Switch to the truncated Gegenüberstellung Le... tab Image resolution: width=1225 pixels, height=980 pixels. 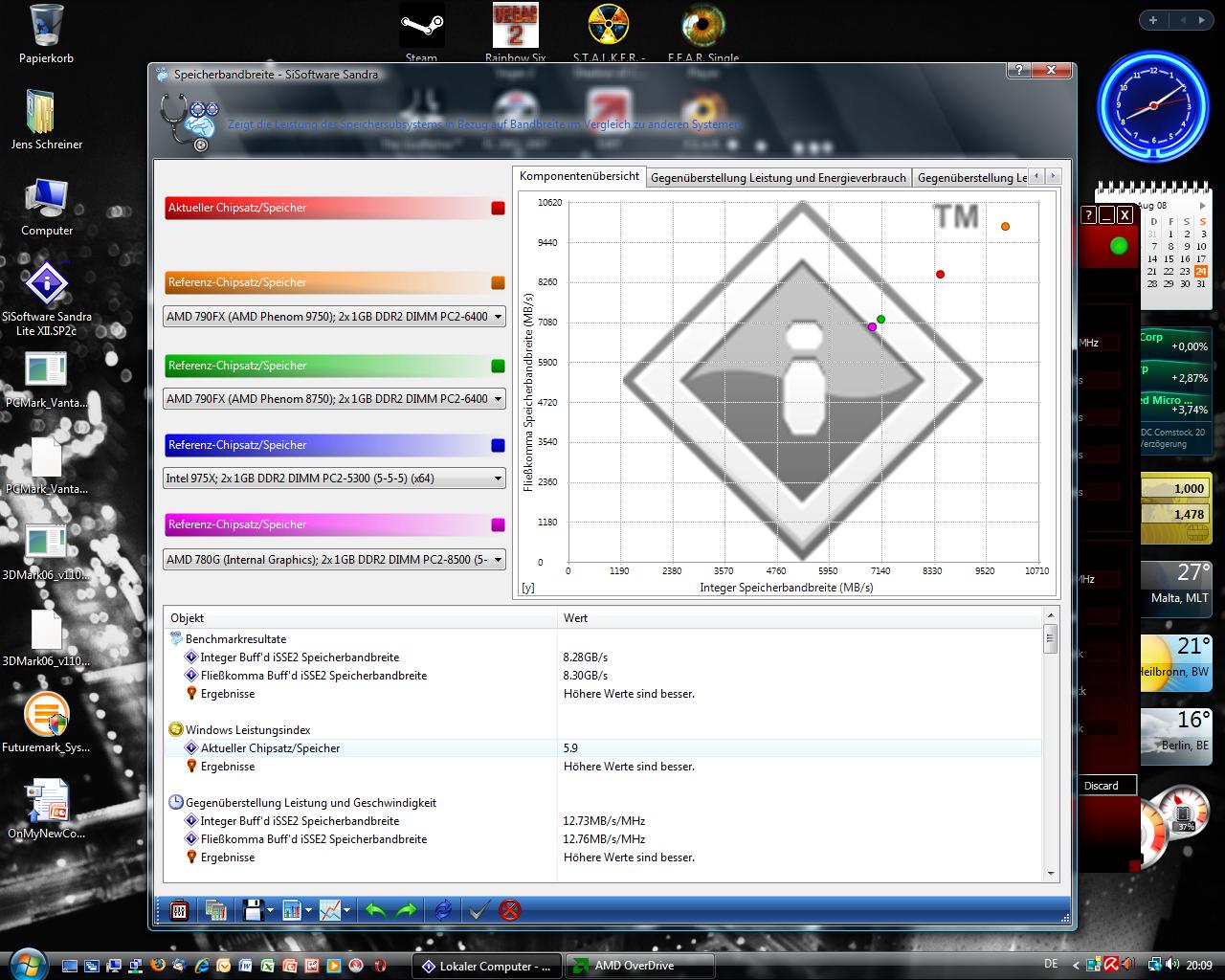click(971, 177)
